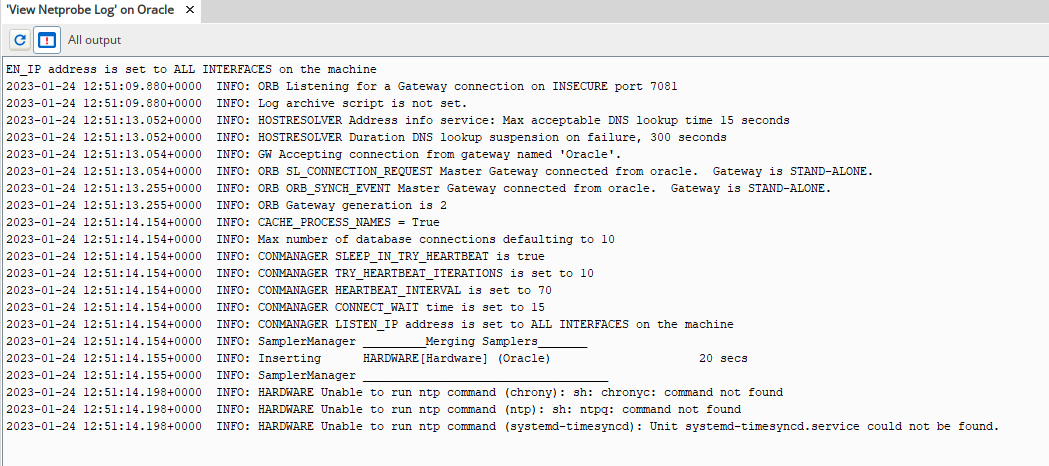The image size is (1049, 466).
Task: Click the 'Duration DNS lookup suspension' log entry
Action: [x=367, y=137]
